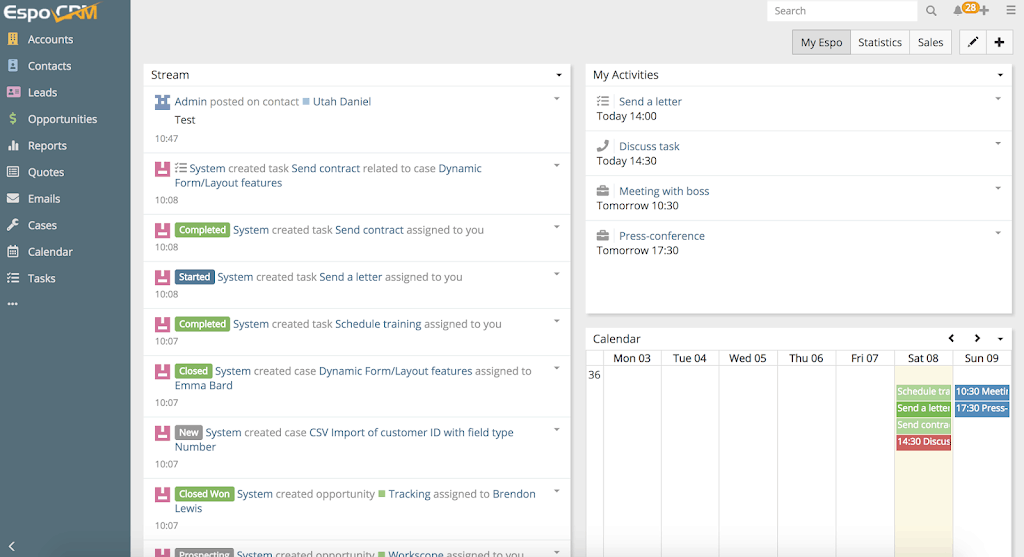Click the plus add dashlet button
The height and width of the screenshot is (557, 1024).
[x=999, y=42]
